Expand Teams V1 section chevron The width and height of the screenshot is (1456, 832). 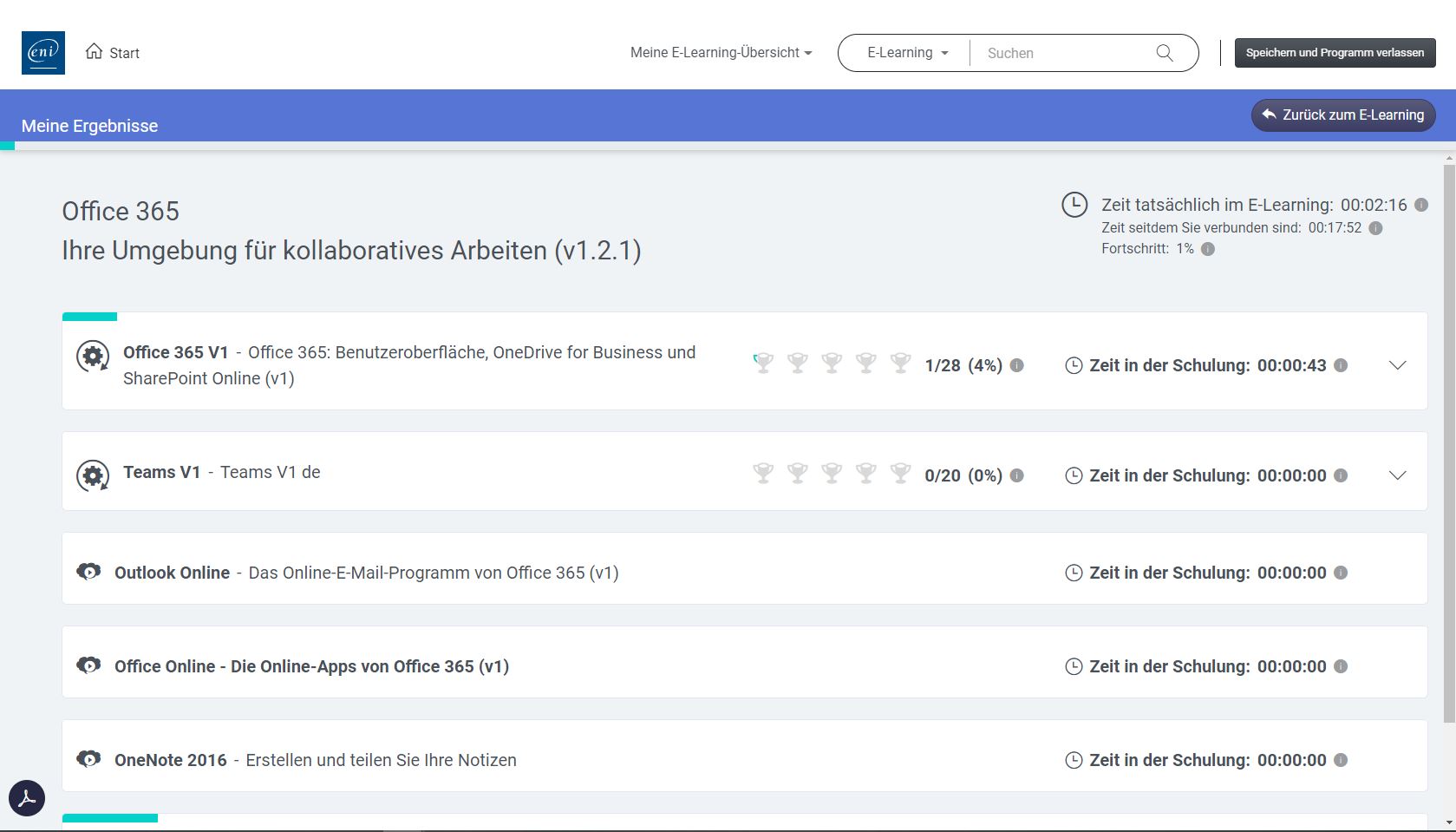(1397, 475)
